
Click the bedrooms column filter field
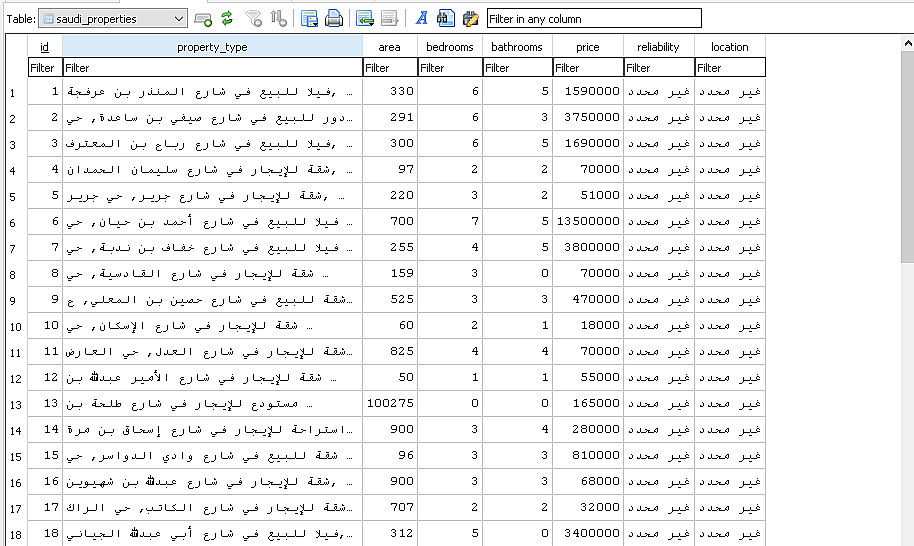[450, 68]
